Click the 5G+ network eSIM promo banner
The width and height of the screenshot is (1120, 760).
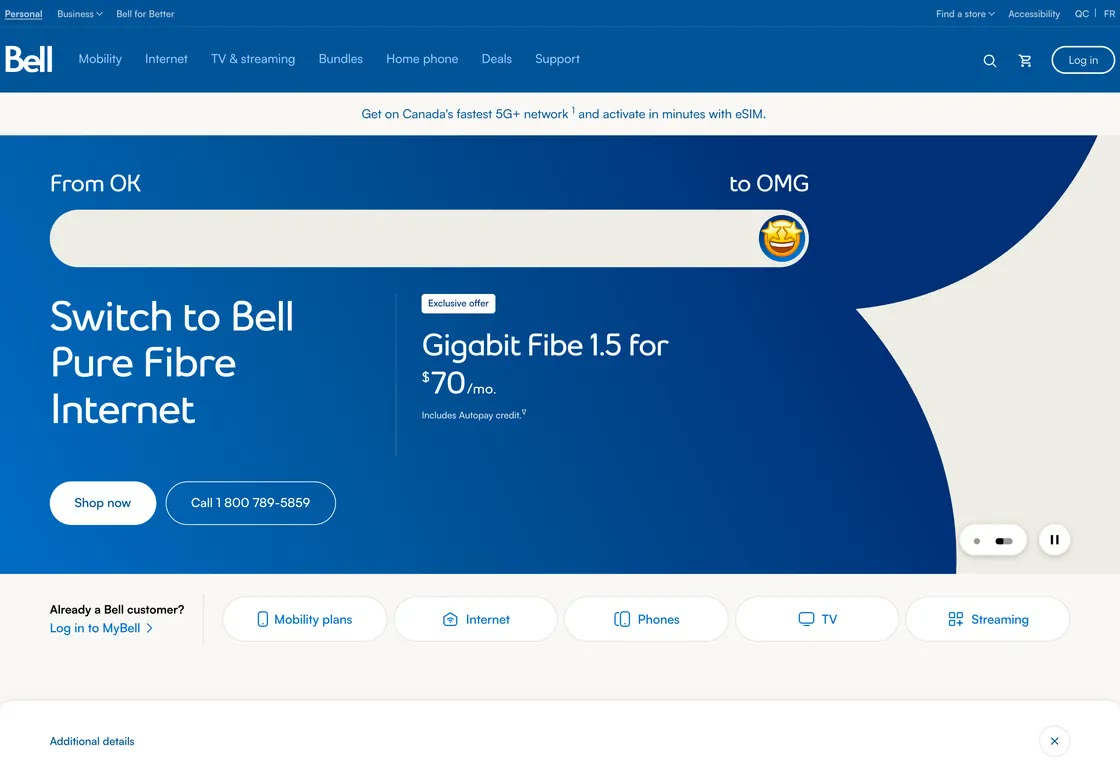(x=564, y=114)
